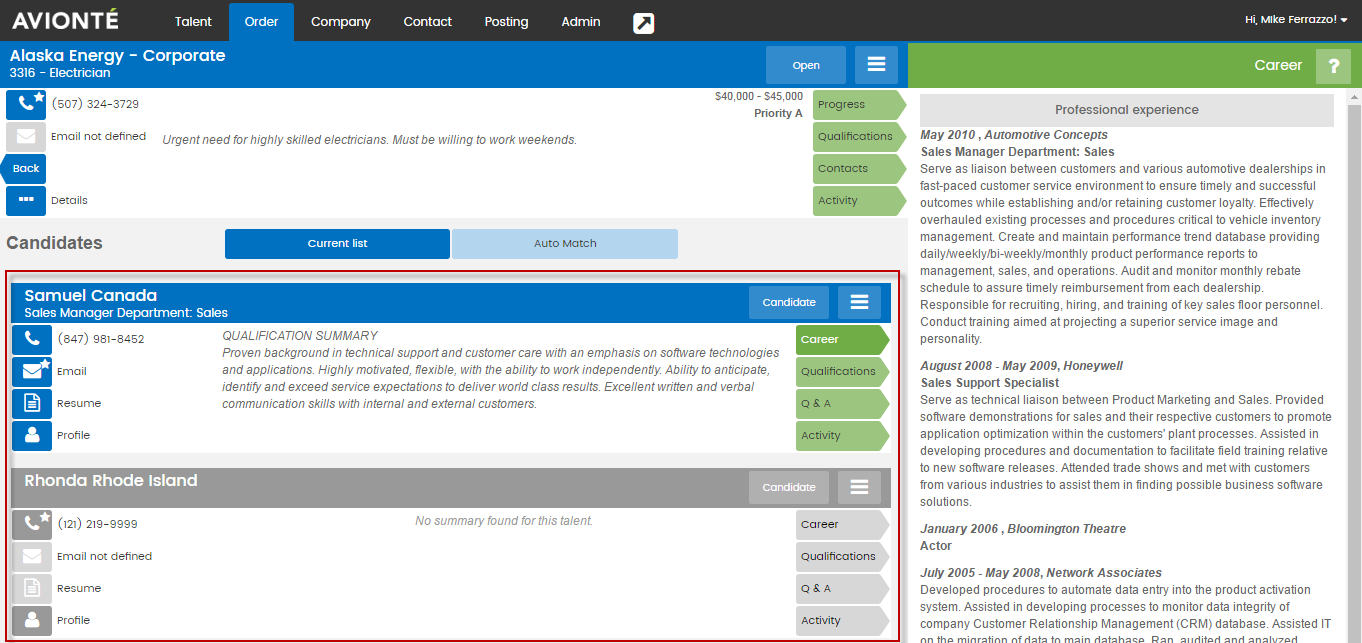Screen dimensions: 1362x643
Task: Click Rhonda Rhode Island's phone icon
Action: coord(32,524)
